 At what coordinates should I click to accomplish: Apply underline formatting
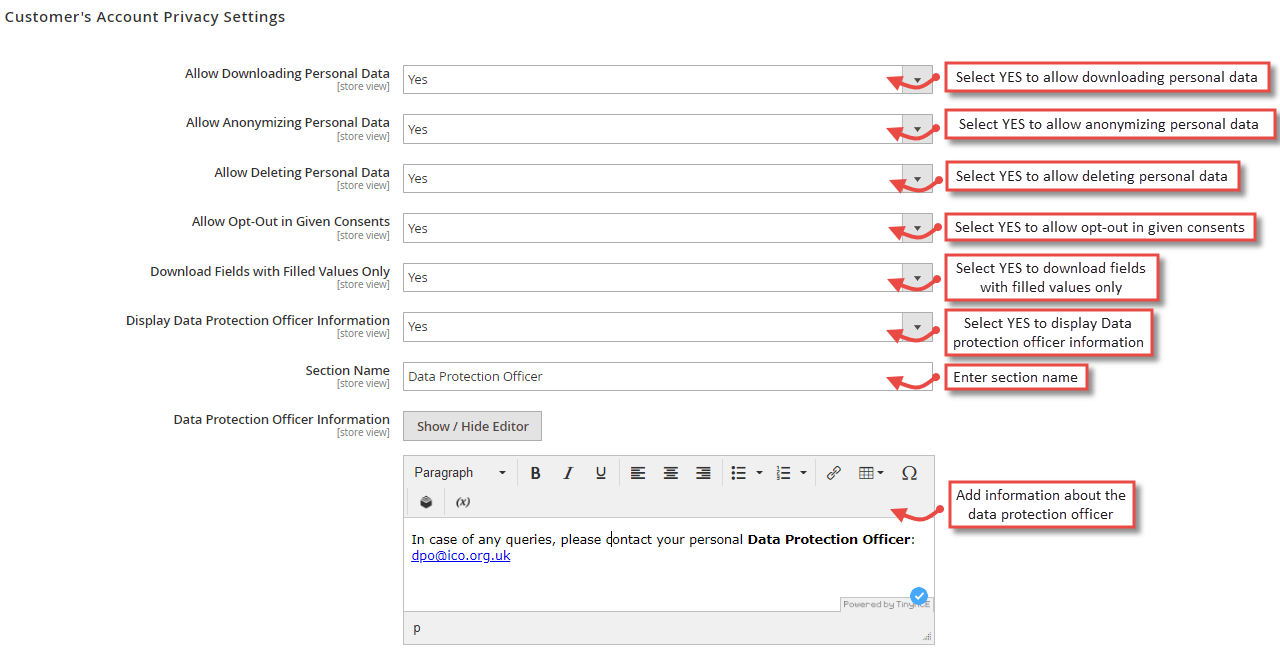[x=601, y=472]
